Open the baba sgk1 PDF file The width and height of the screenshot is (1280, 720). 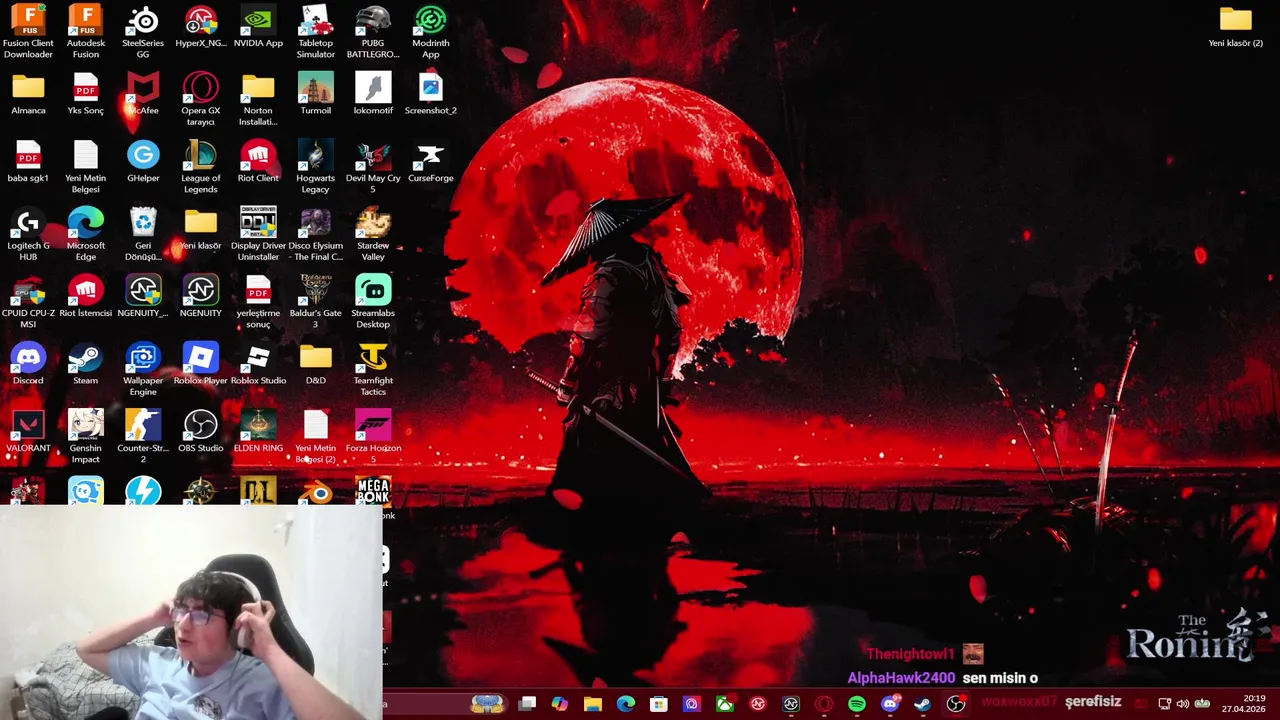[x=28, y=162]
